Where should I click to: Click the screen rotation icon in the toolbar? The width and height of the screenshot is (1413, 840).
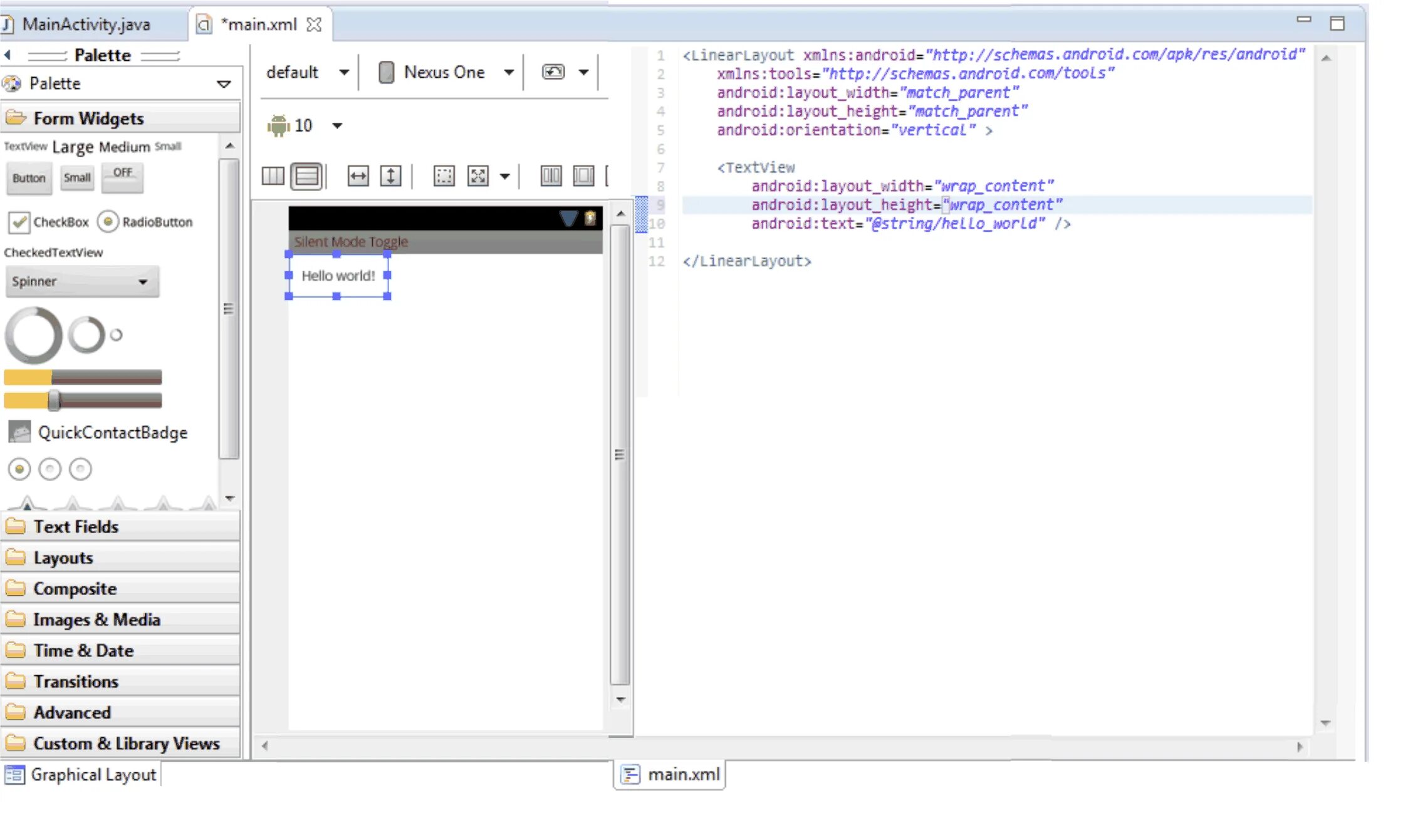(x=553, y=71)
